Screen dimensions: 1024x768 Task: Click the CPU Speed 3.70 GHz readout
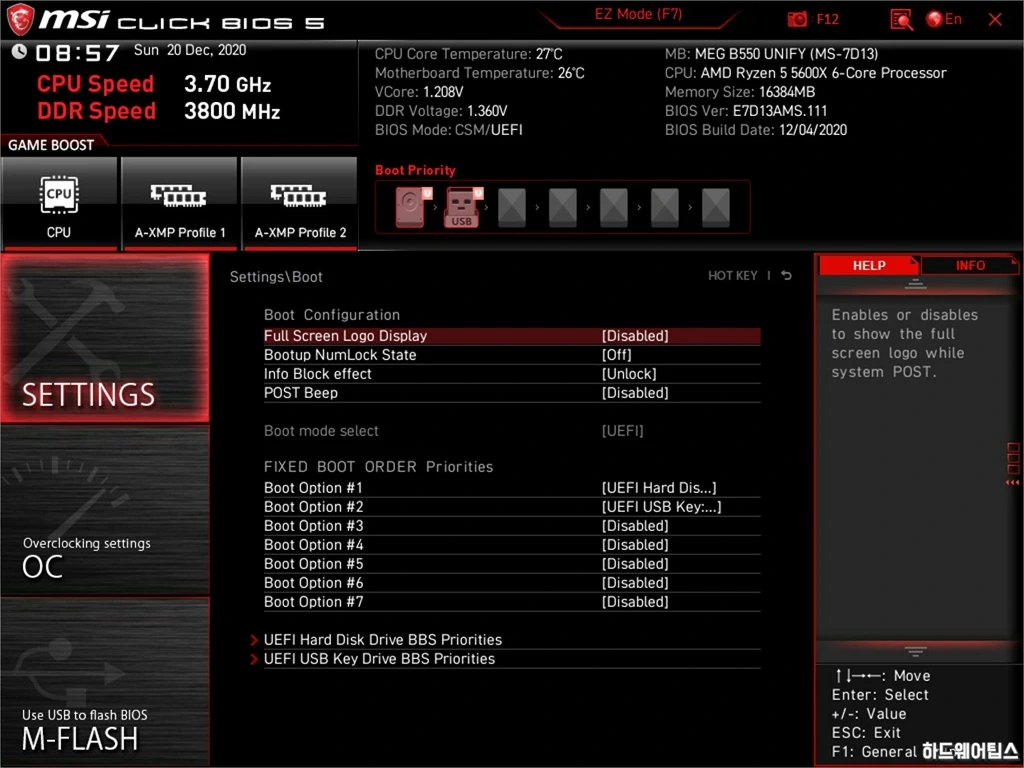tap(227, 84)
